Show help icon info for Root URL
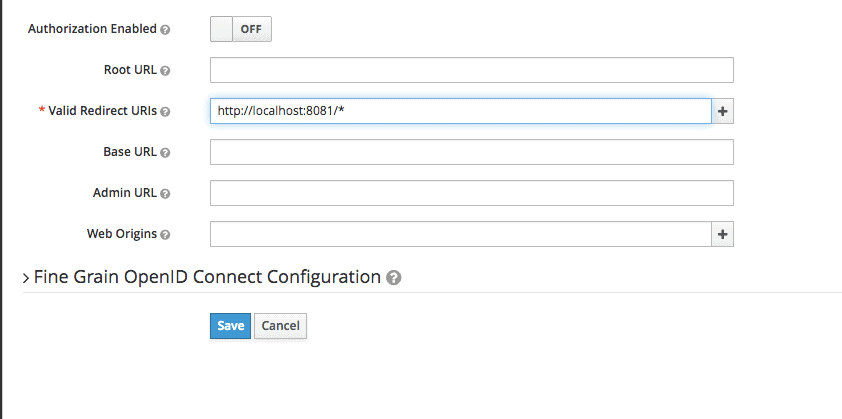 165,70
